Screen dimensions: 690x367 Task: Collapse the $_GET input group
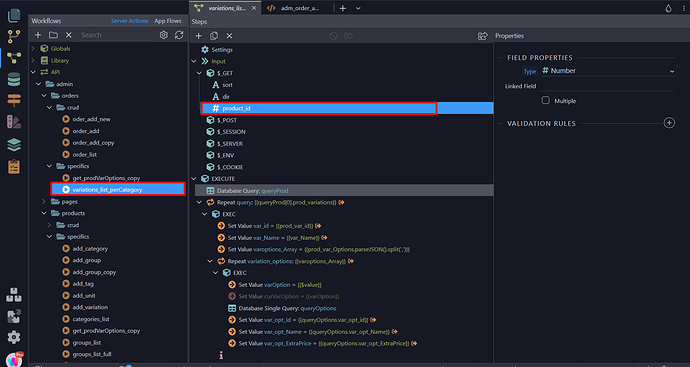(x=199, y=73)
